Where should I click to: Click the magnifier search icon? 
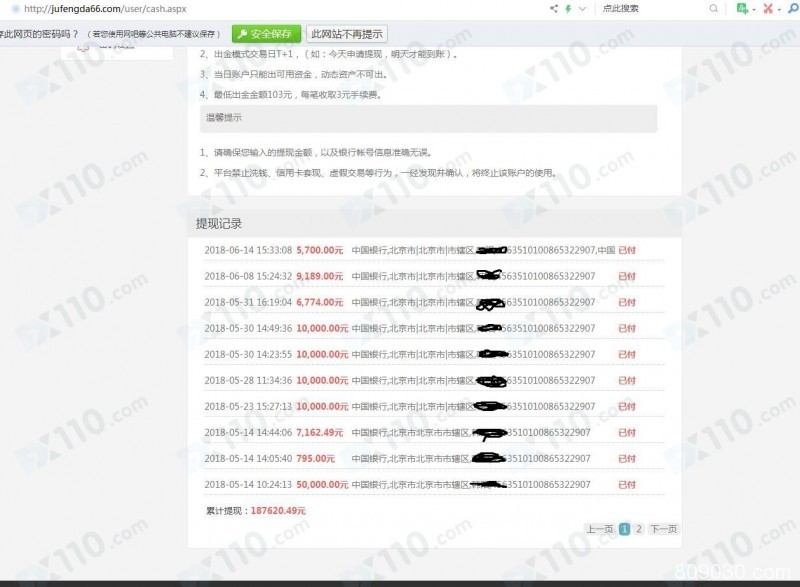[713, 9]
